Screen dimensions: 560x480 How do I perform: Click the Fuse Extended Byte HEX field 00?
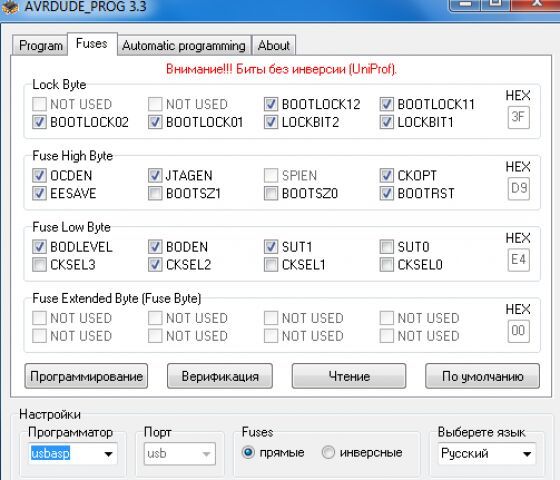pos(518,331)
